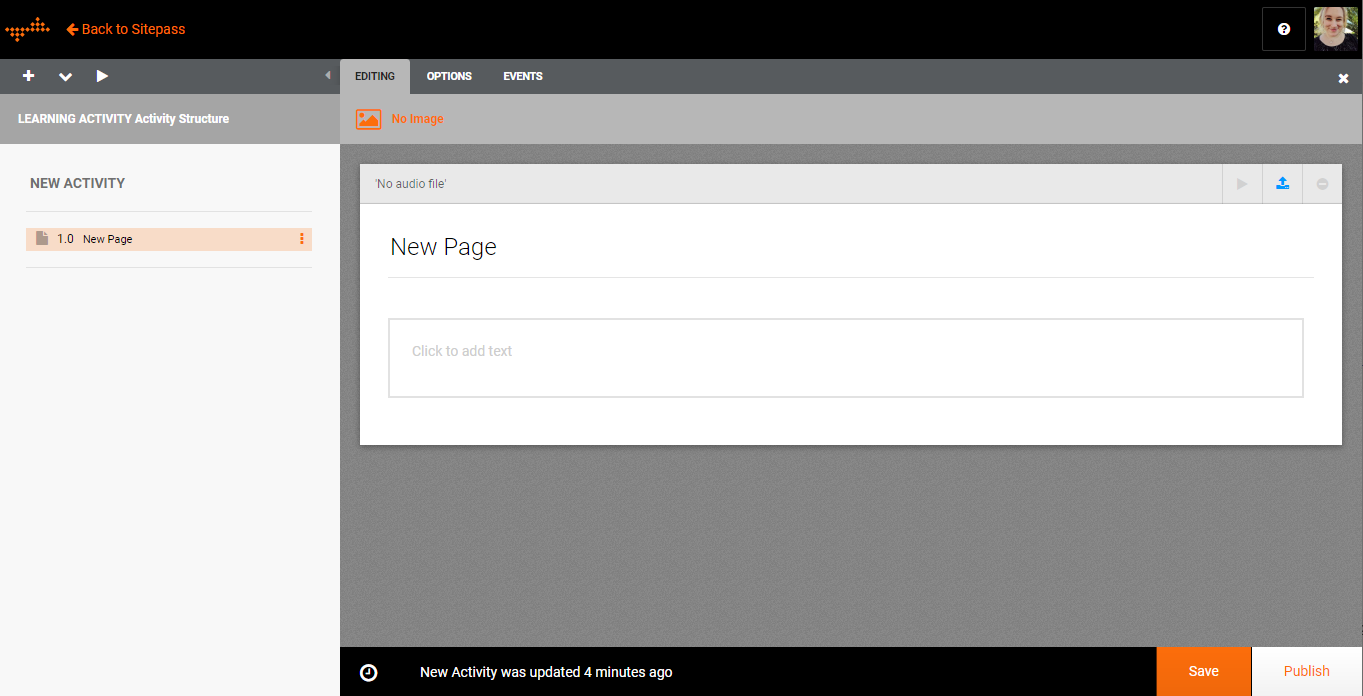Click the No Image label

click(x=417, y=119)
